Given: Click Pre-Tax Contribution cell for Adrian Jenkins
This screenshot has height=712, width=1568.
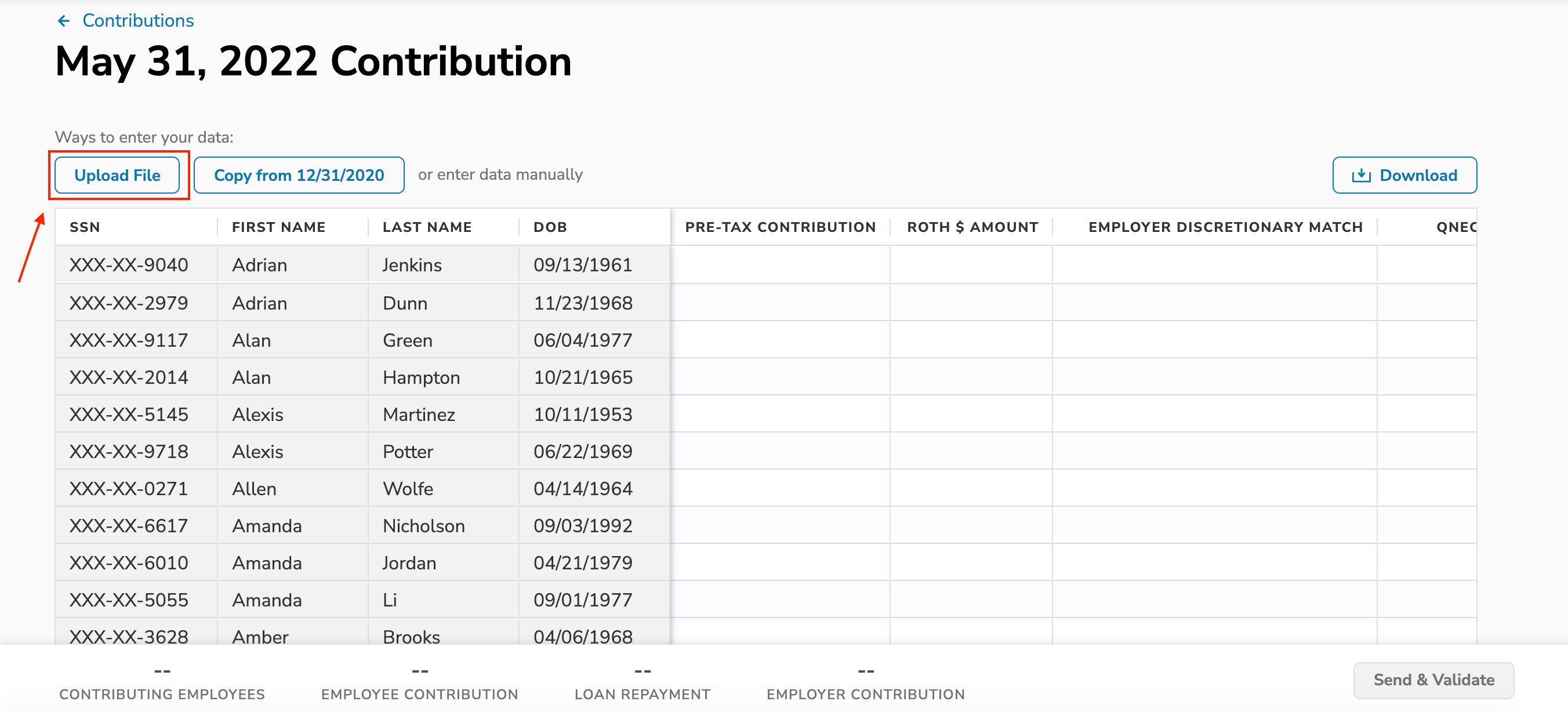Looking at the screenshot, I should (x=781, y=265).
